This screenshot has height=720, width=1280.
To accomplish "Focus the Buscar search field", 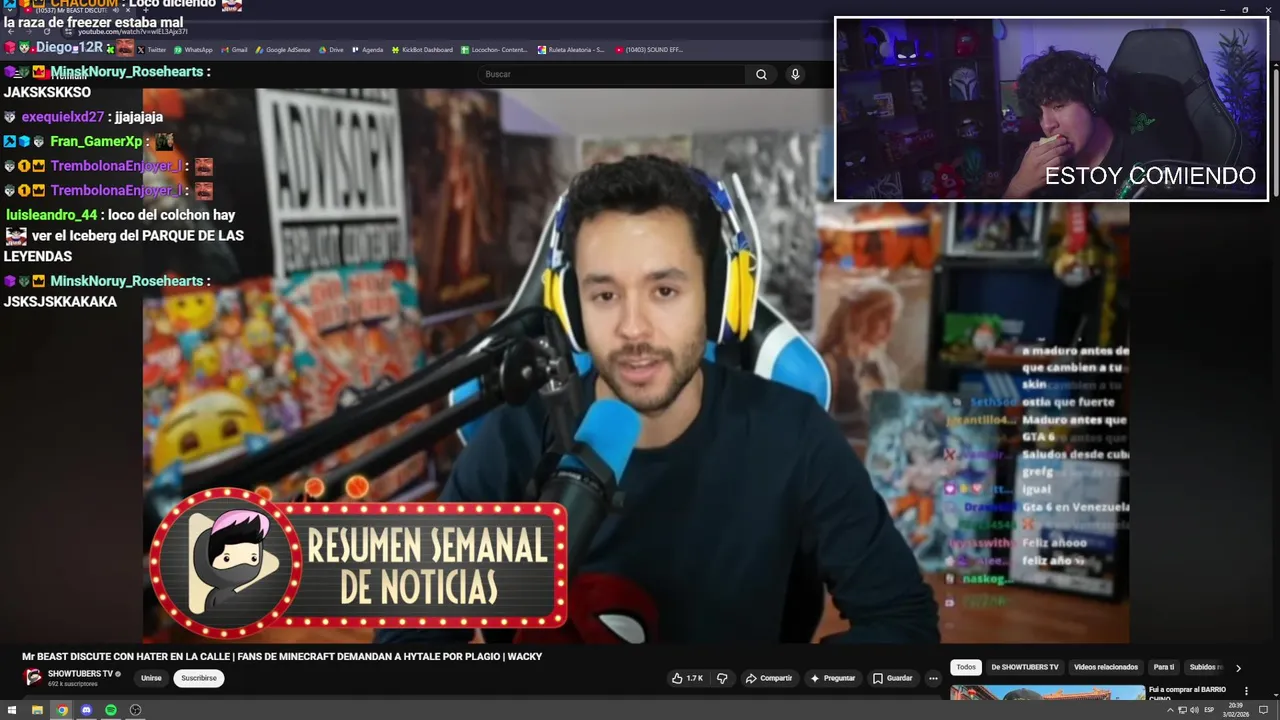I will 611,74.
